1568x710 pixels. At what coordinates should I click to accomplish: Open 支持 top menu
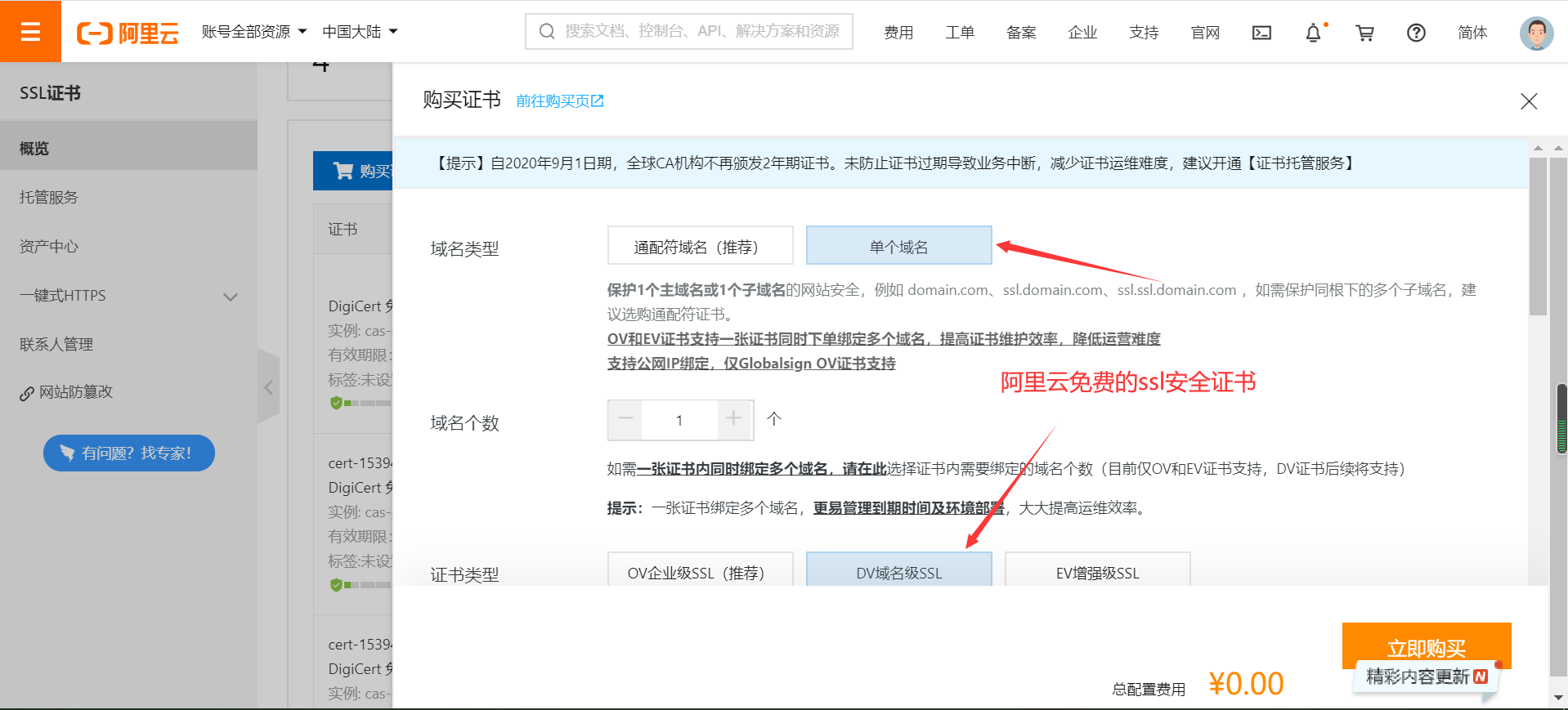point(1144,33)
